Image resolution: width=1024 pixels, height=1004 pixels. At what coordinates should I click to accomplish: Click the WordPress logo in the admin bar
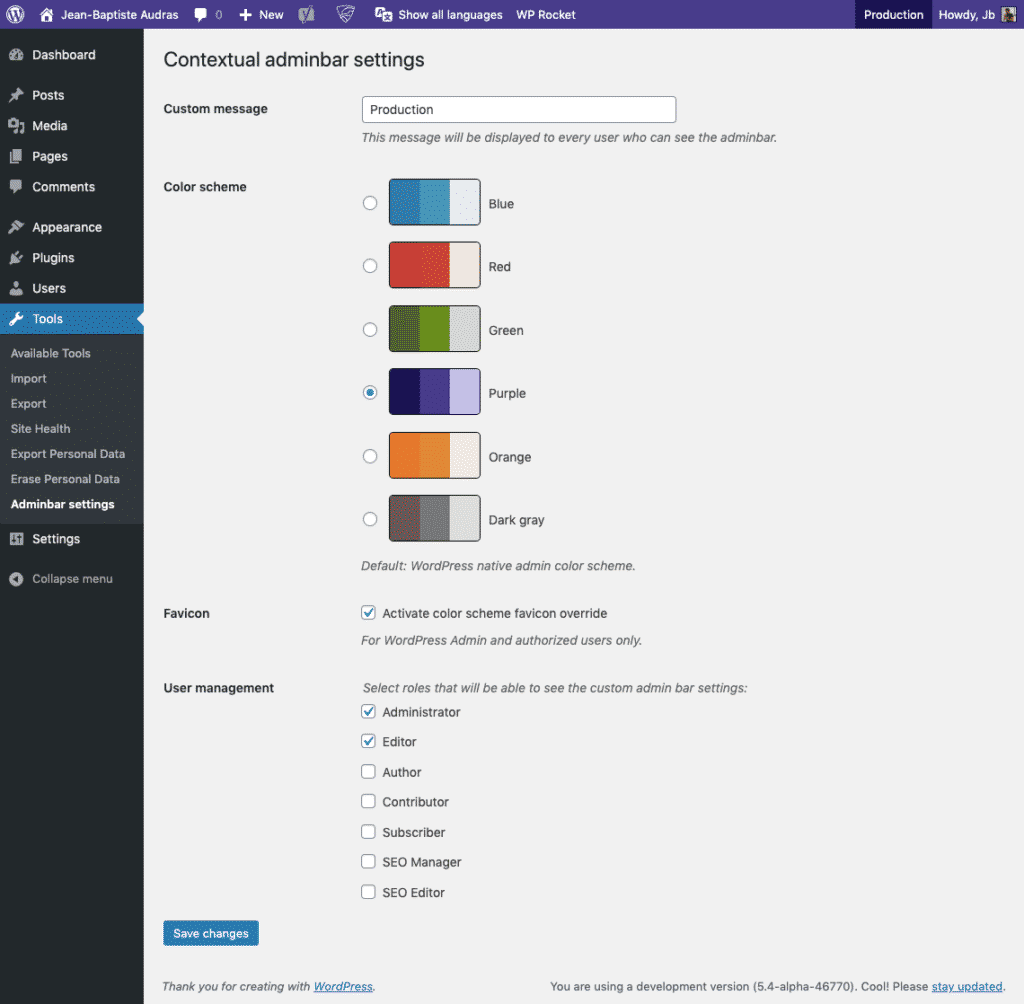[15, 14]
